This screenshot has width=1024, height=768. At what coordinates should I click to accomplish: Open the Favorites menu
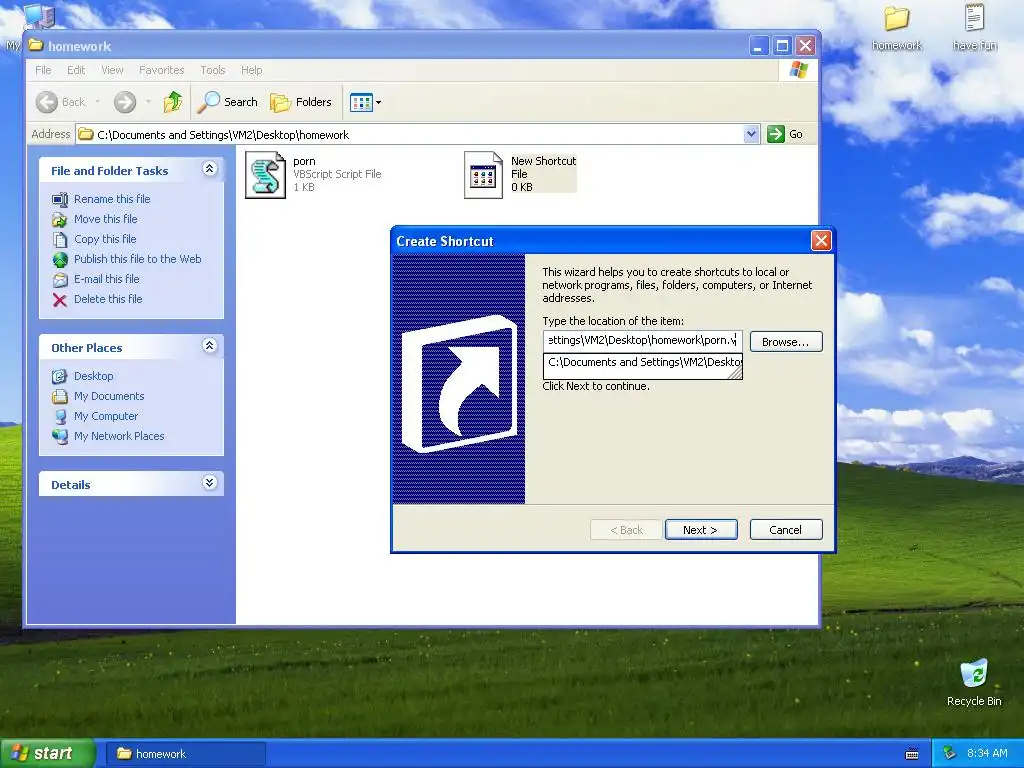pyautogui.click(x=161, y=70)
